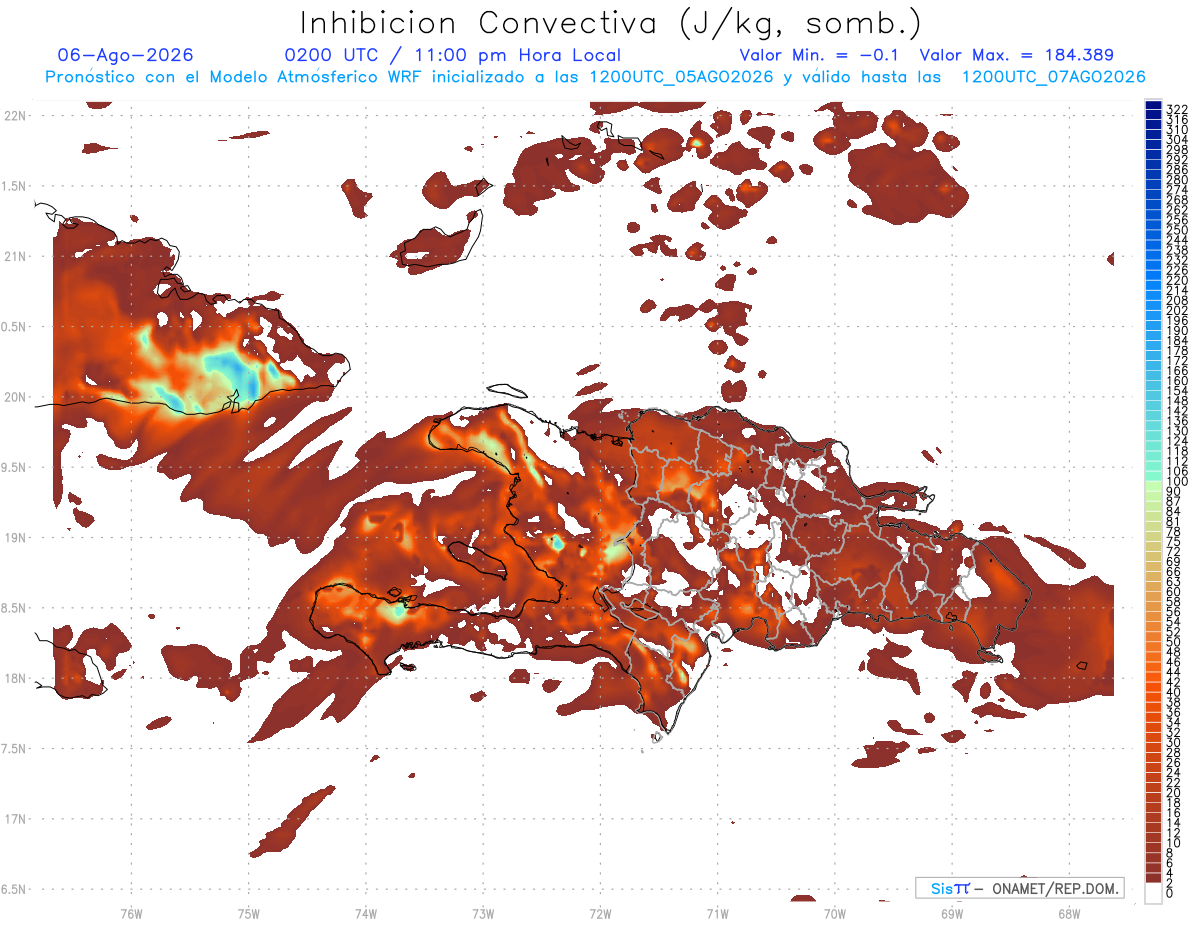Click the "70W" longitude label

click(x=834, y=913)
